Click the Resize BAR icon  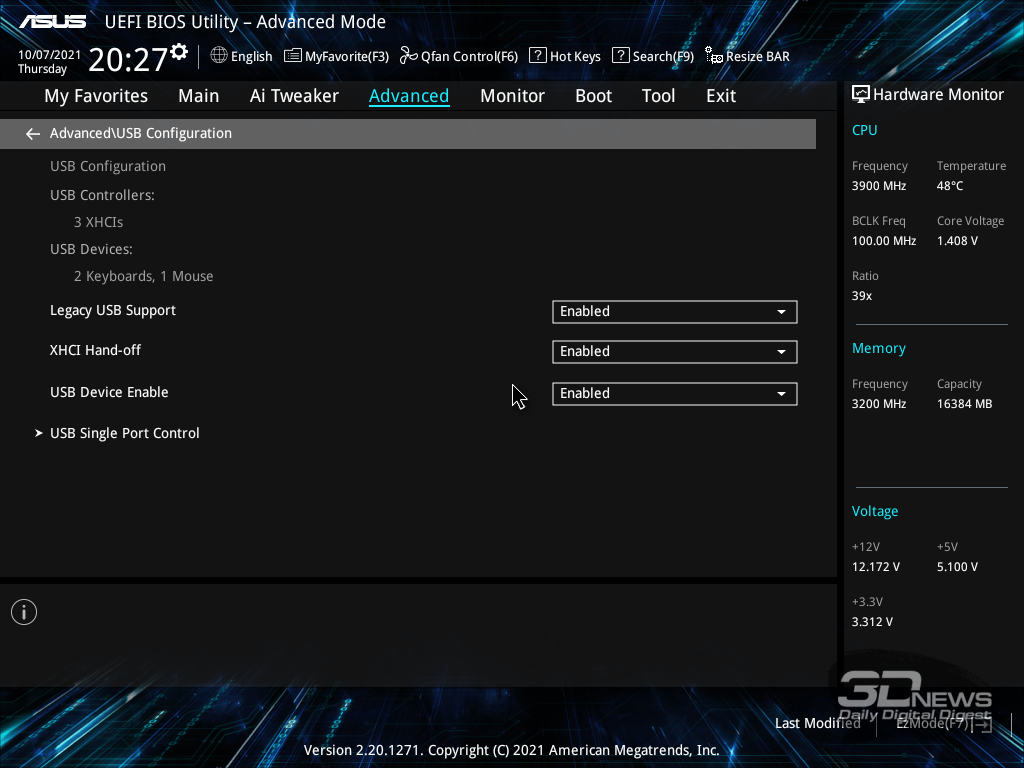point(714,56)
